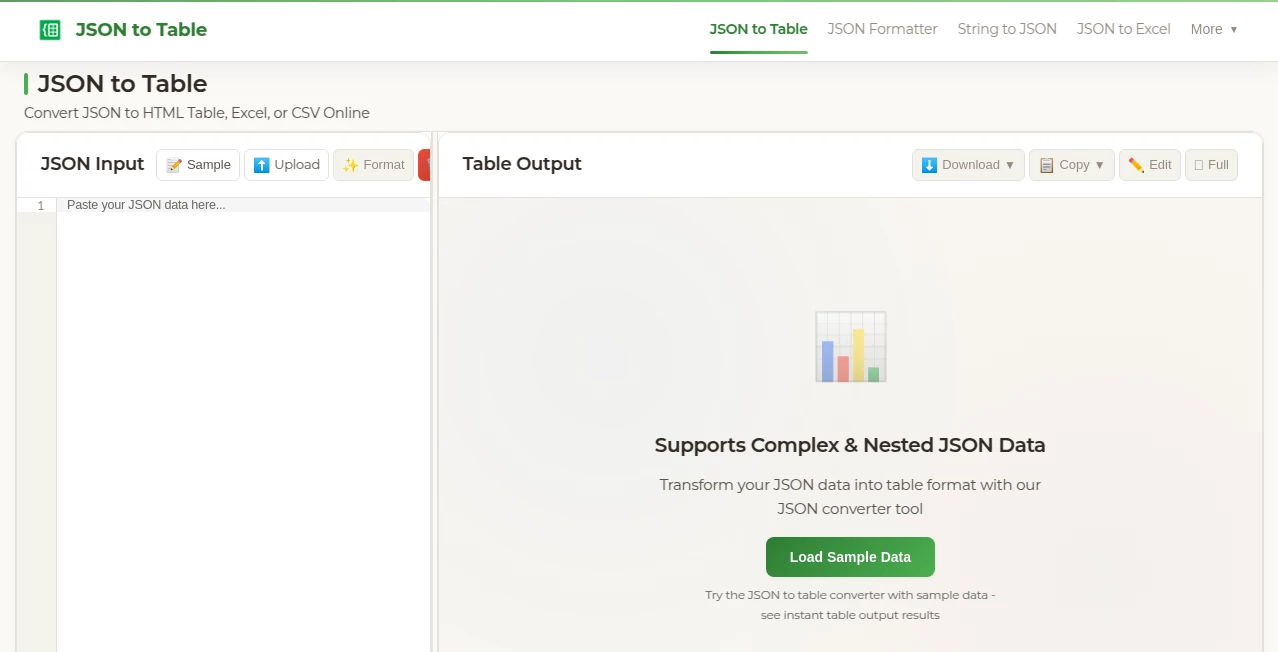The image size is (1278, 652).
Task: Open the Copy options dropdown
Action: 1098,165
